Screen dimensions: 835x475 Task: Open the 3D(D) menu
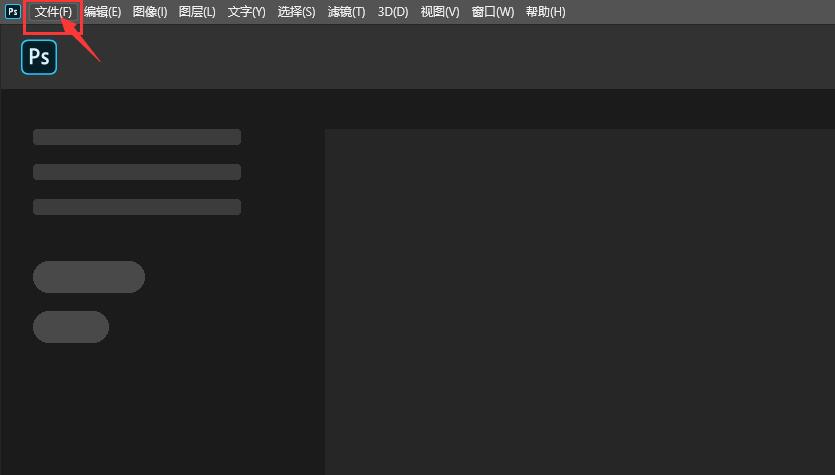(x=393, y=12)
